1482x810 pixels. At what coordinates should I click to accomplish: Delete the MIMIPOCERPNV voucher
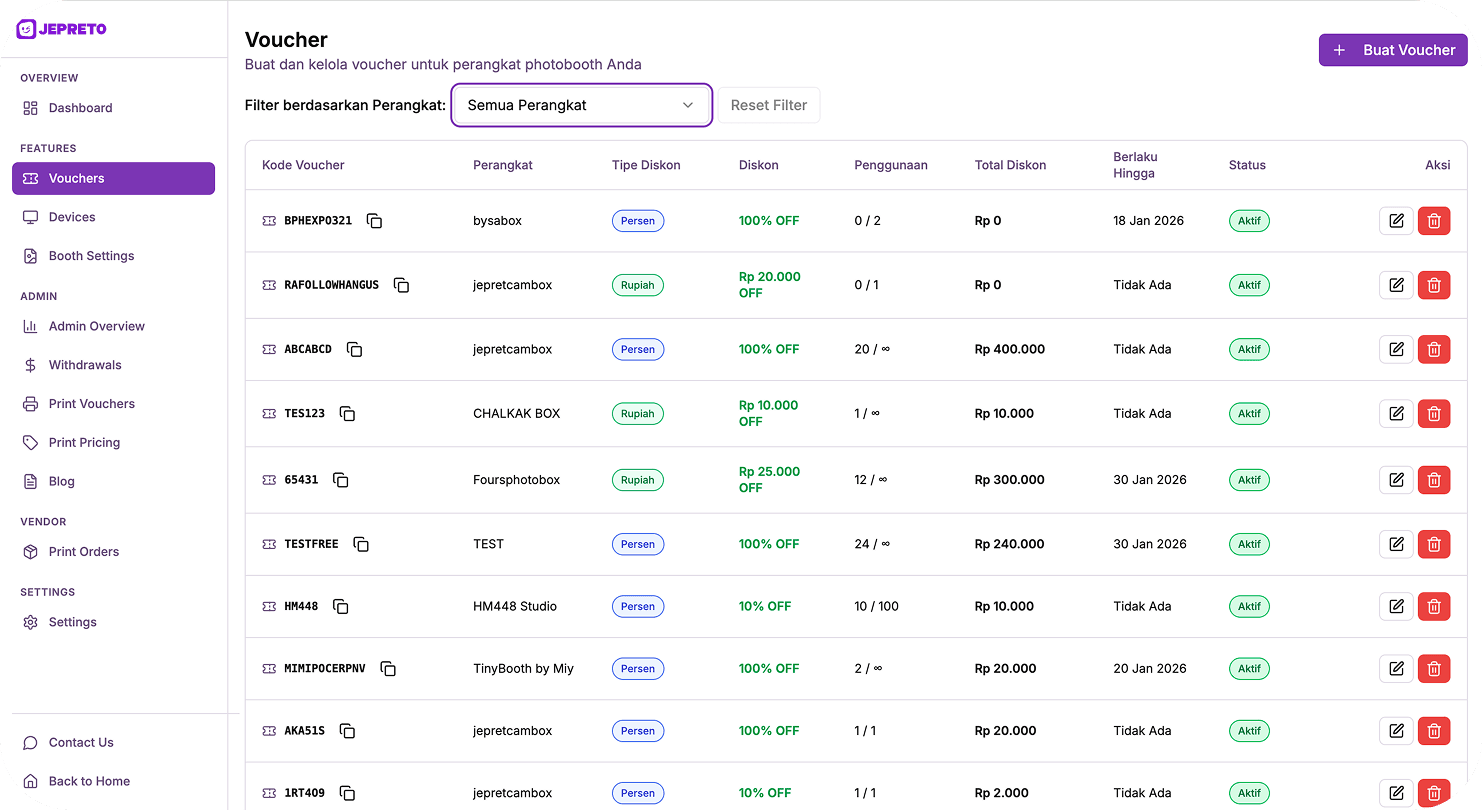(x=1433, y=668)
